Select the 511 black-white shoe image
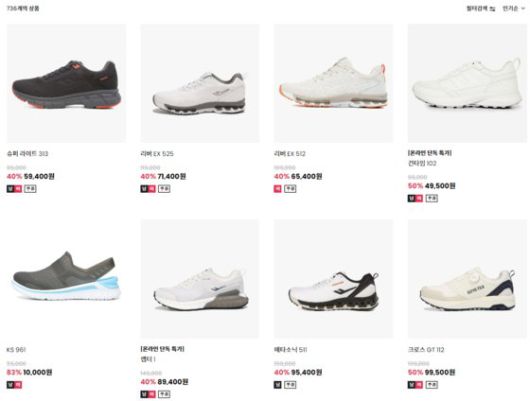The image size is (530, 401). pyautogui.click(x=333, y=279)
